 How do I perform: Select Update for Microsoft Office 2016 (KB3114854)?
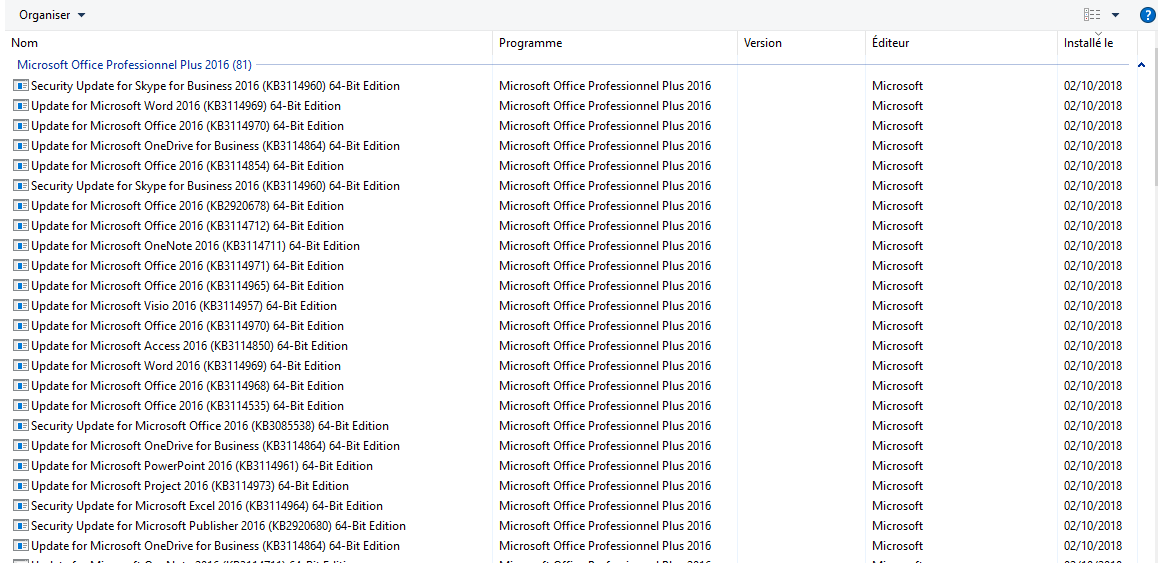click(188, 166)
